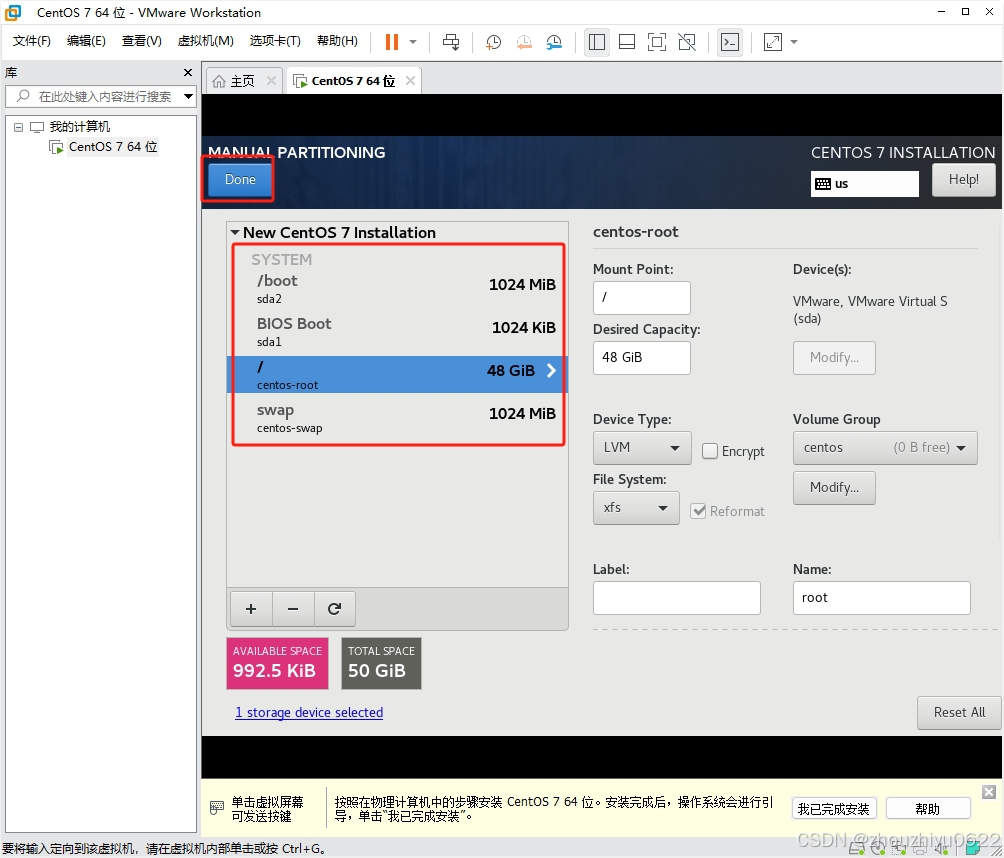Enter full screen mode

pyautogui.click(x=657, y=42)
